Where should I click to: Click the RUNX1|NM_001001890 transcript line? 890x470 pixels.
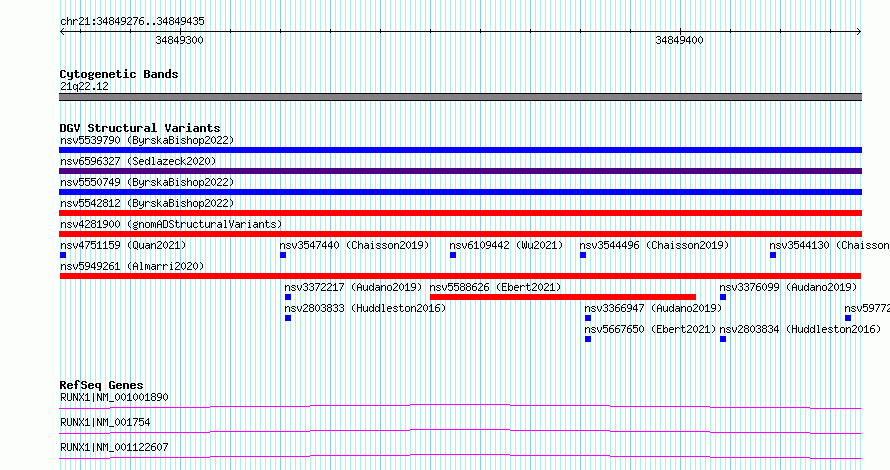coord(460,406)
